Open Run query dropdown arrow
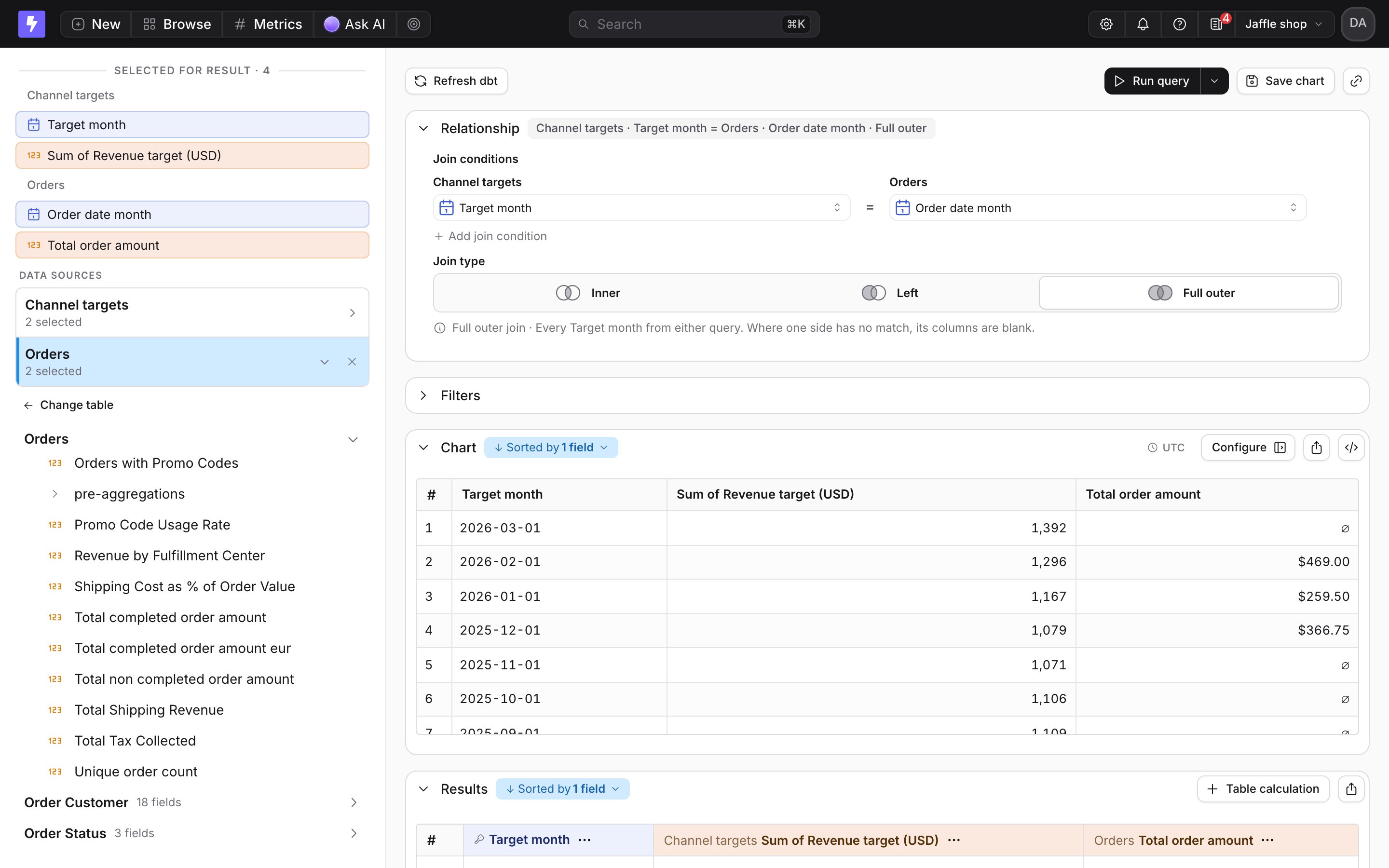 point(1214,81)
